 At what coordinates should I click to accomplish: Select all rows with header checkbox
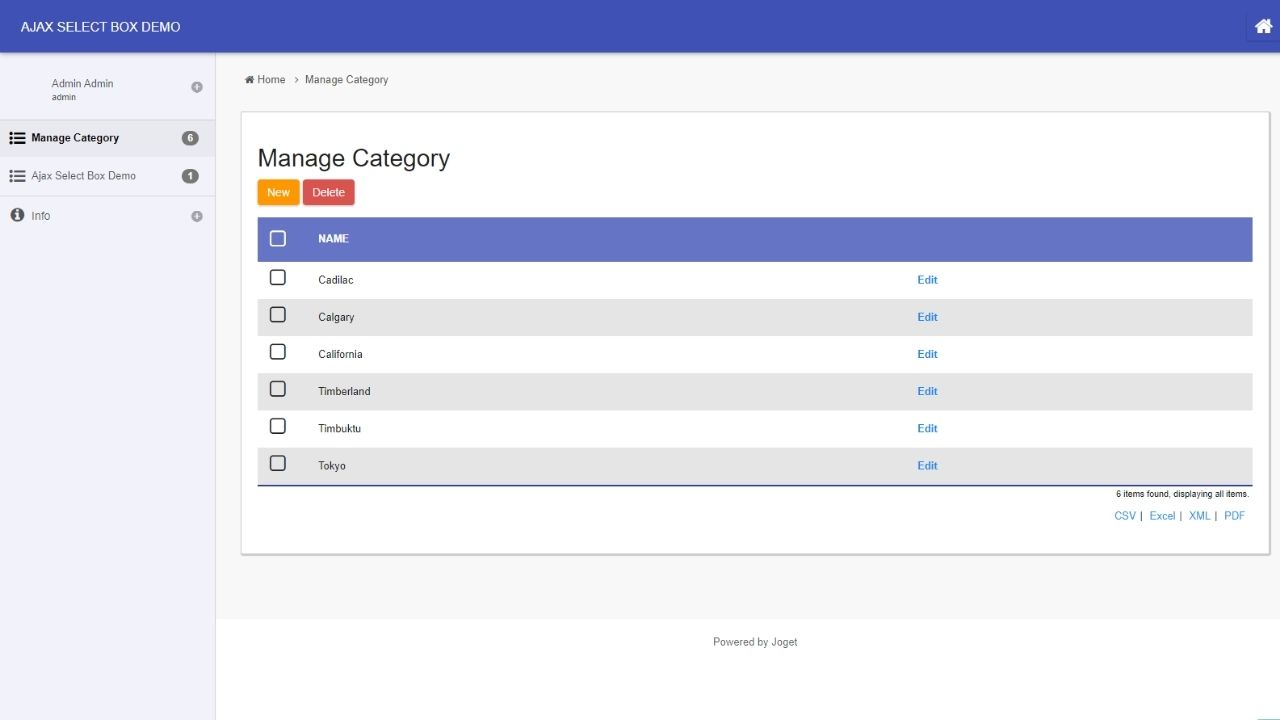(x=278, y=238)
